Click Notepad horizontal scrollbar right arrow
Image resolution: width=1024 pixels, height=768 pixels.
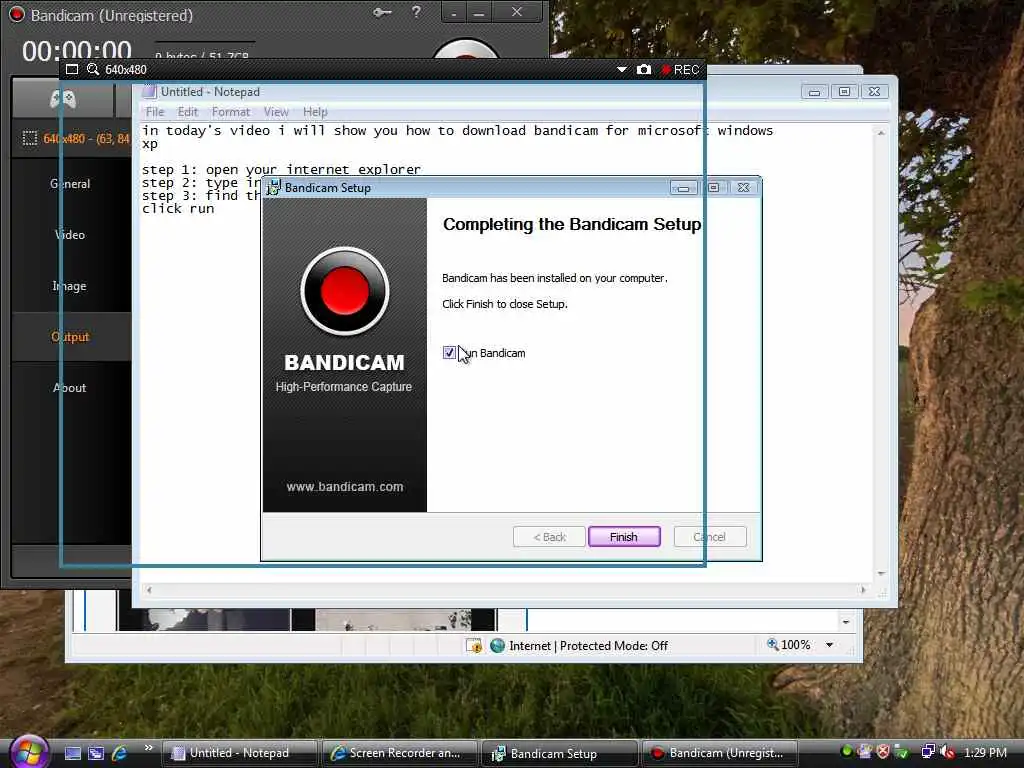pos(863,590)
